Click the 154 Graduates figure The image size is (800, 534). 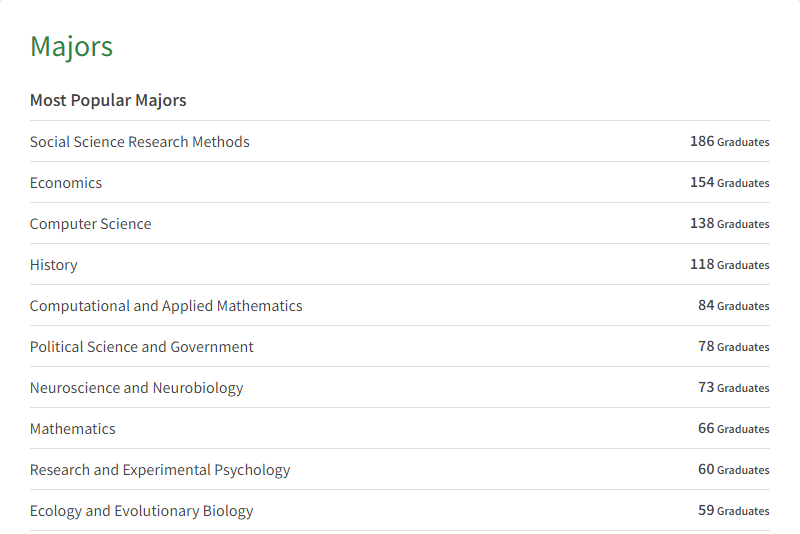[x=729, y=183]
